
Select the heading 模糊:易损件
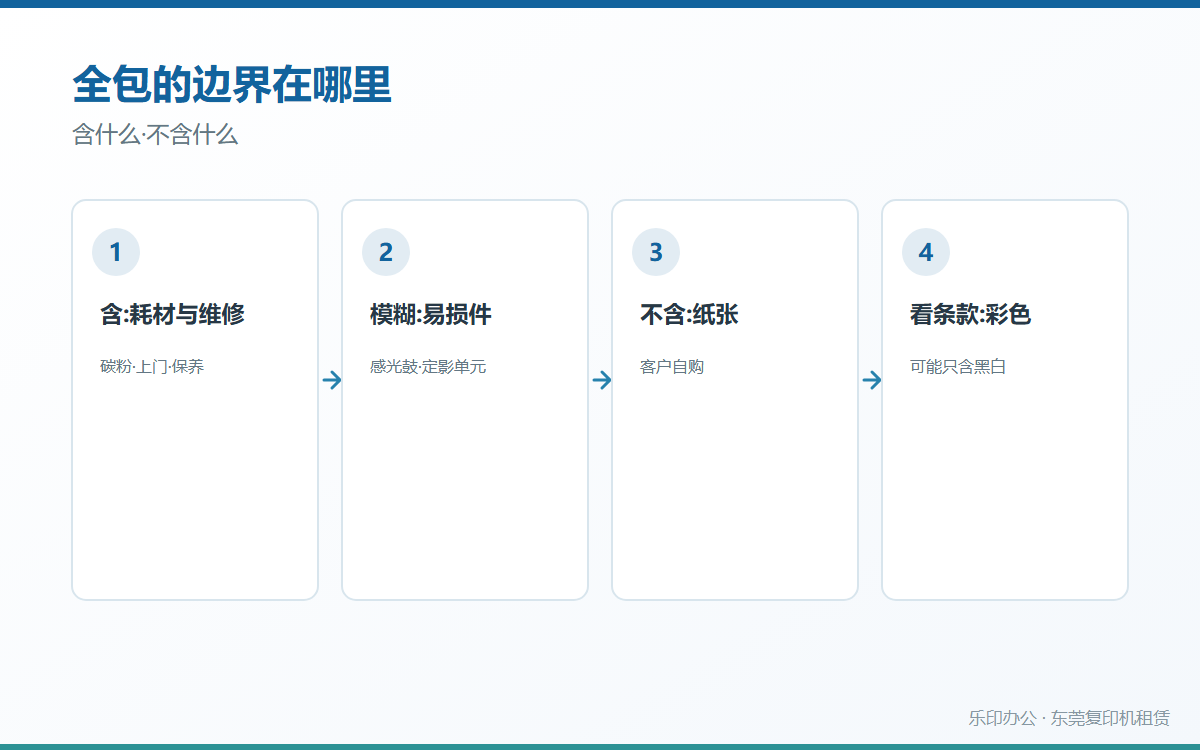[431, 314]
